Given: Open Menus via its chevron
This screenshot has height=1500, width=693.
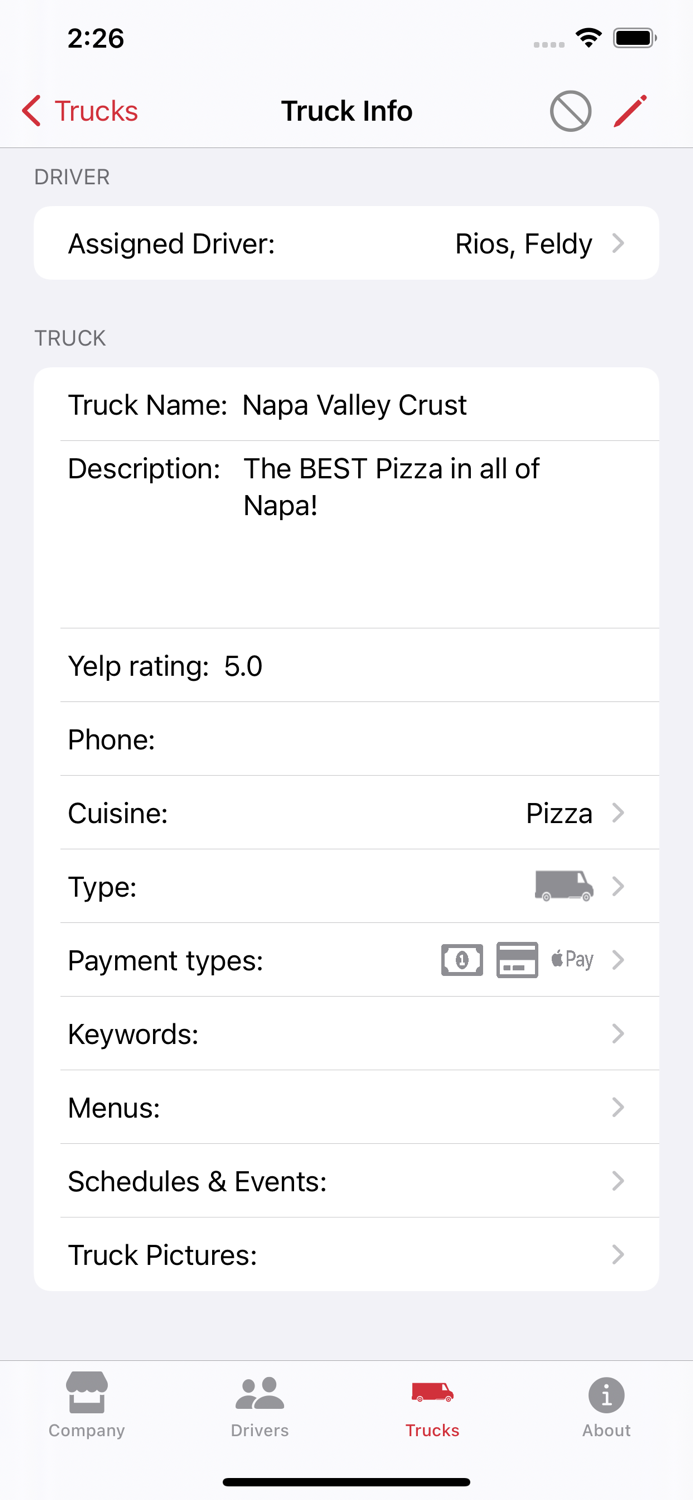Looking at the screenshot, I should (x=618, y=1107).
